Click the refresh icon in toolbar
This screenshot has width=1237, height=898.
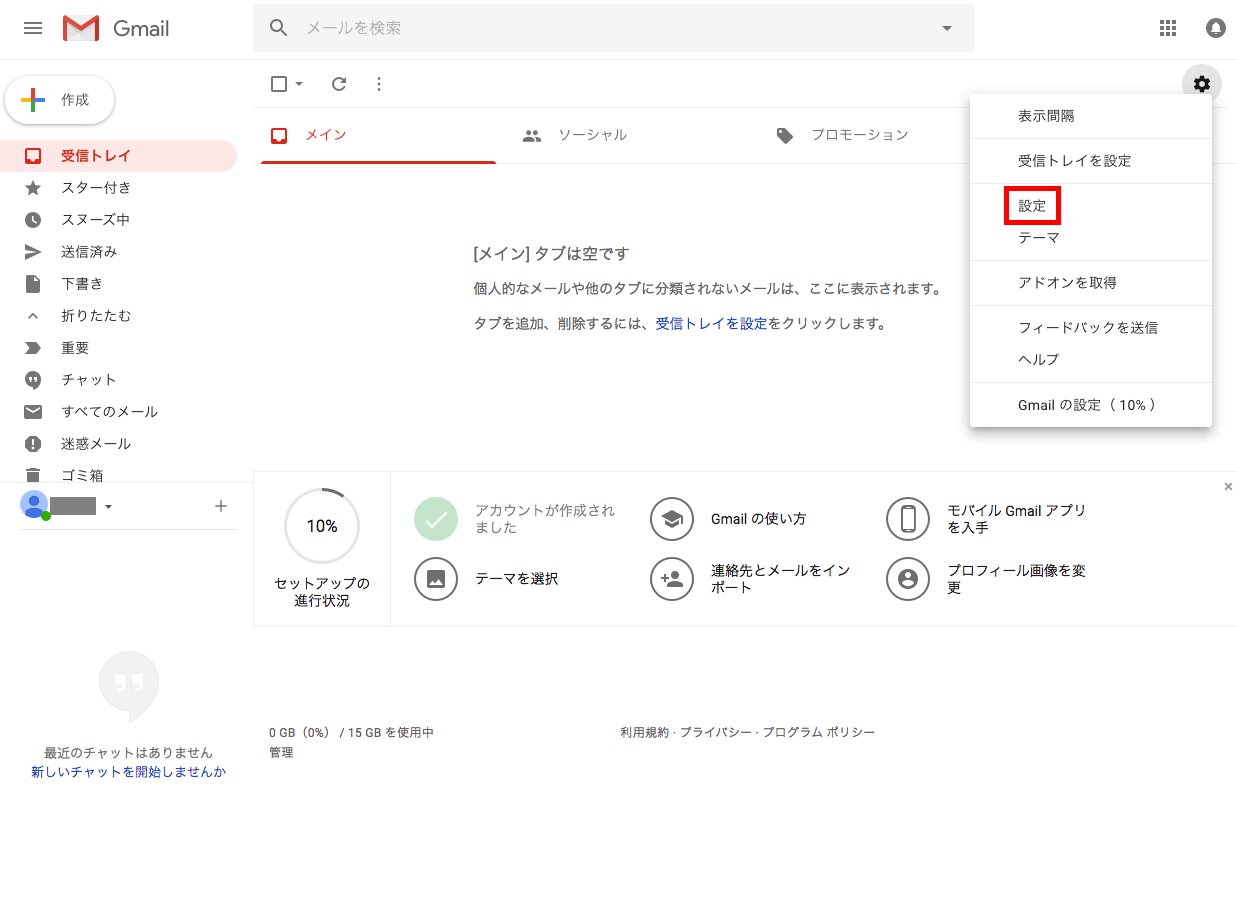[339, 84]
